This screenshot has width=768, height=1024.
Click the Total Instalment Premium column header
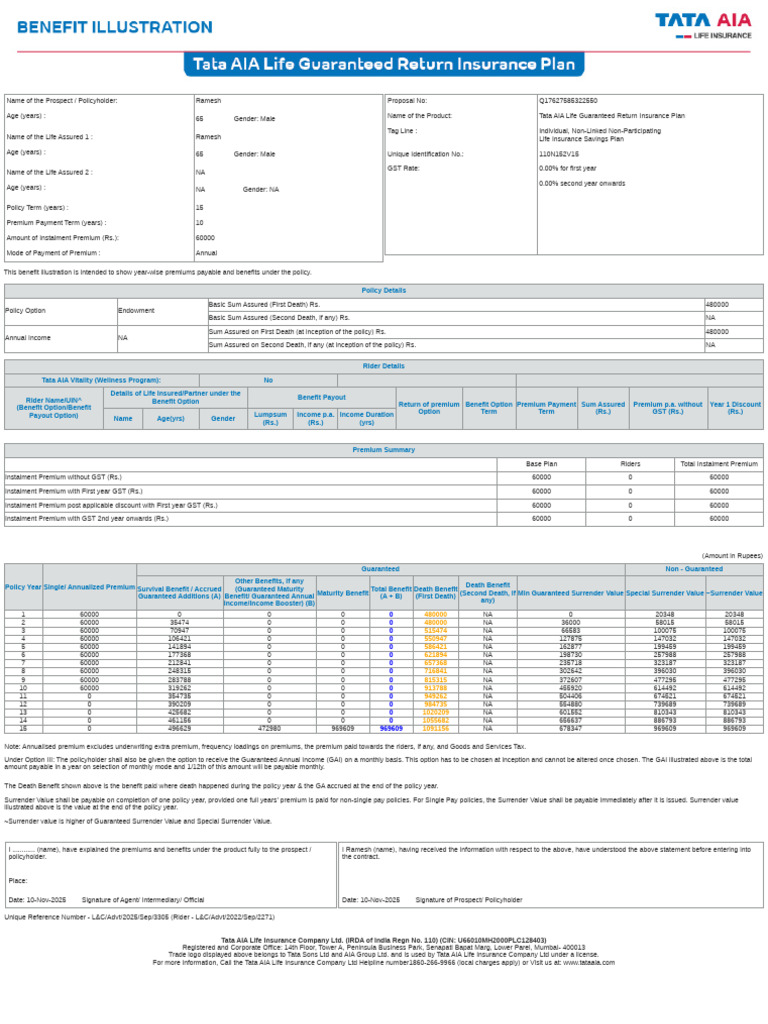click(x=719, y=464)
